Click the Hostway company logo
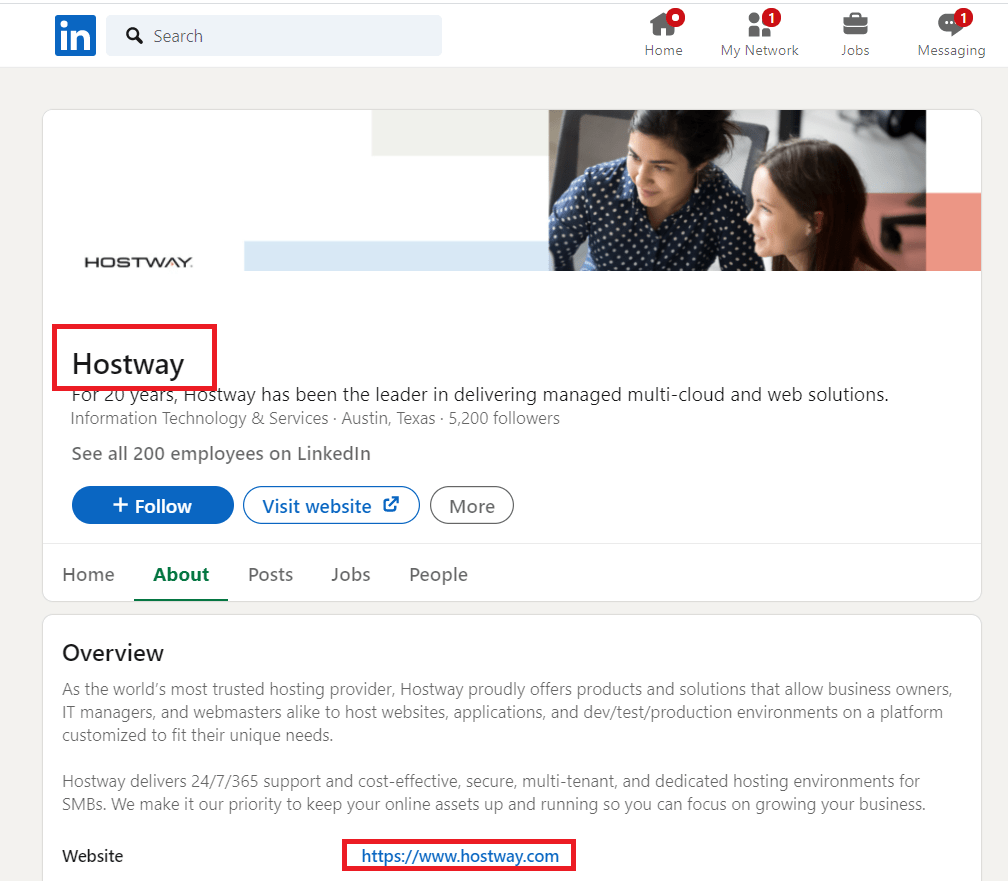 pos(139,262)
